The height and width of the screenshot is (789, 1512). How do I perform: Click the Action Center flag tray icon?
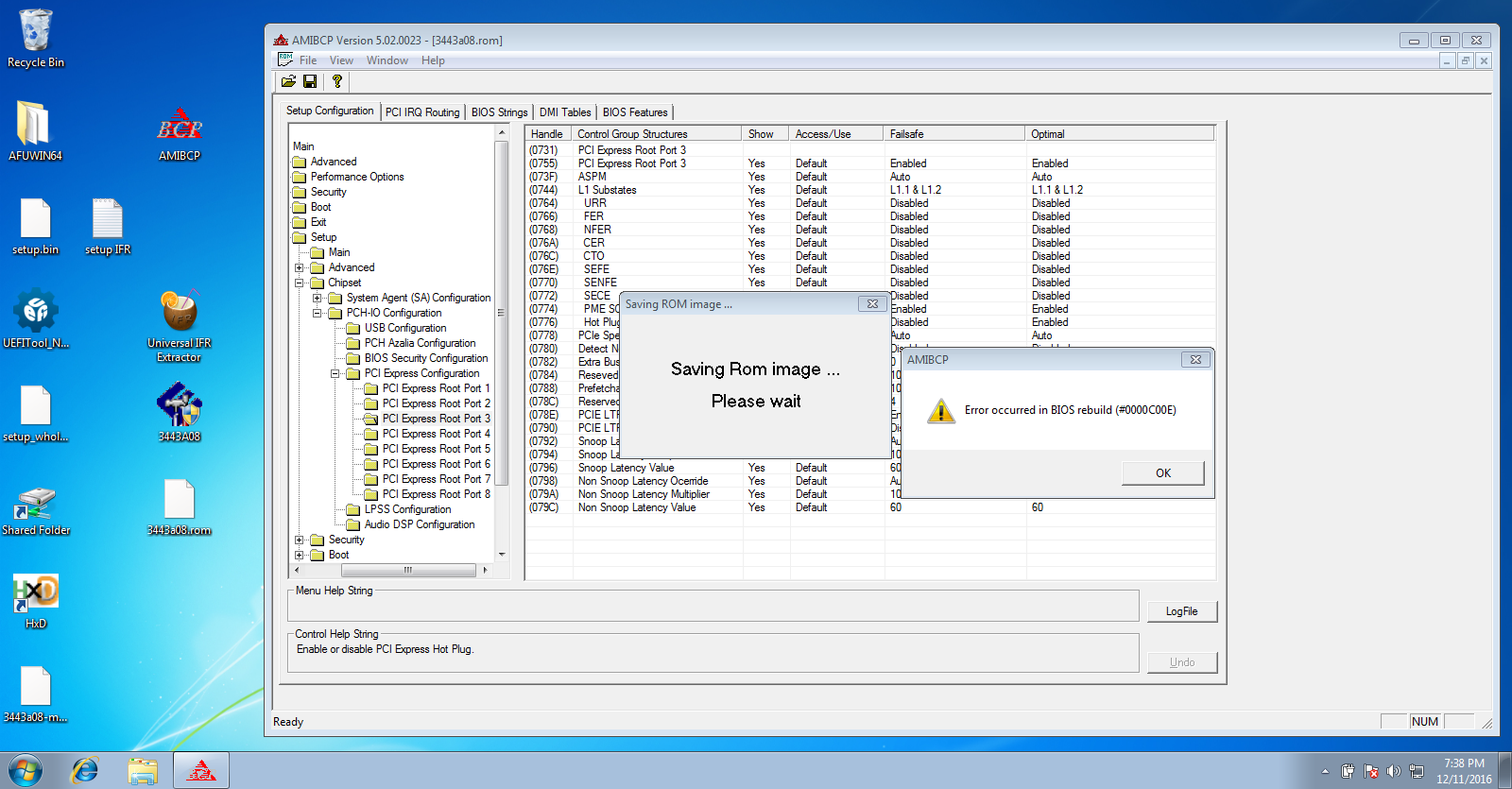1371,771
